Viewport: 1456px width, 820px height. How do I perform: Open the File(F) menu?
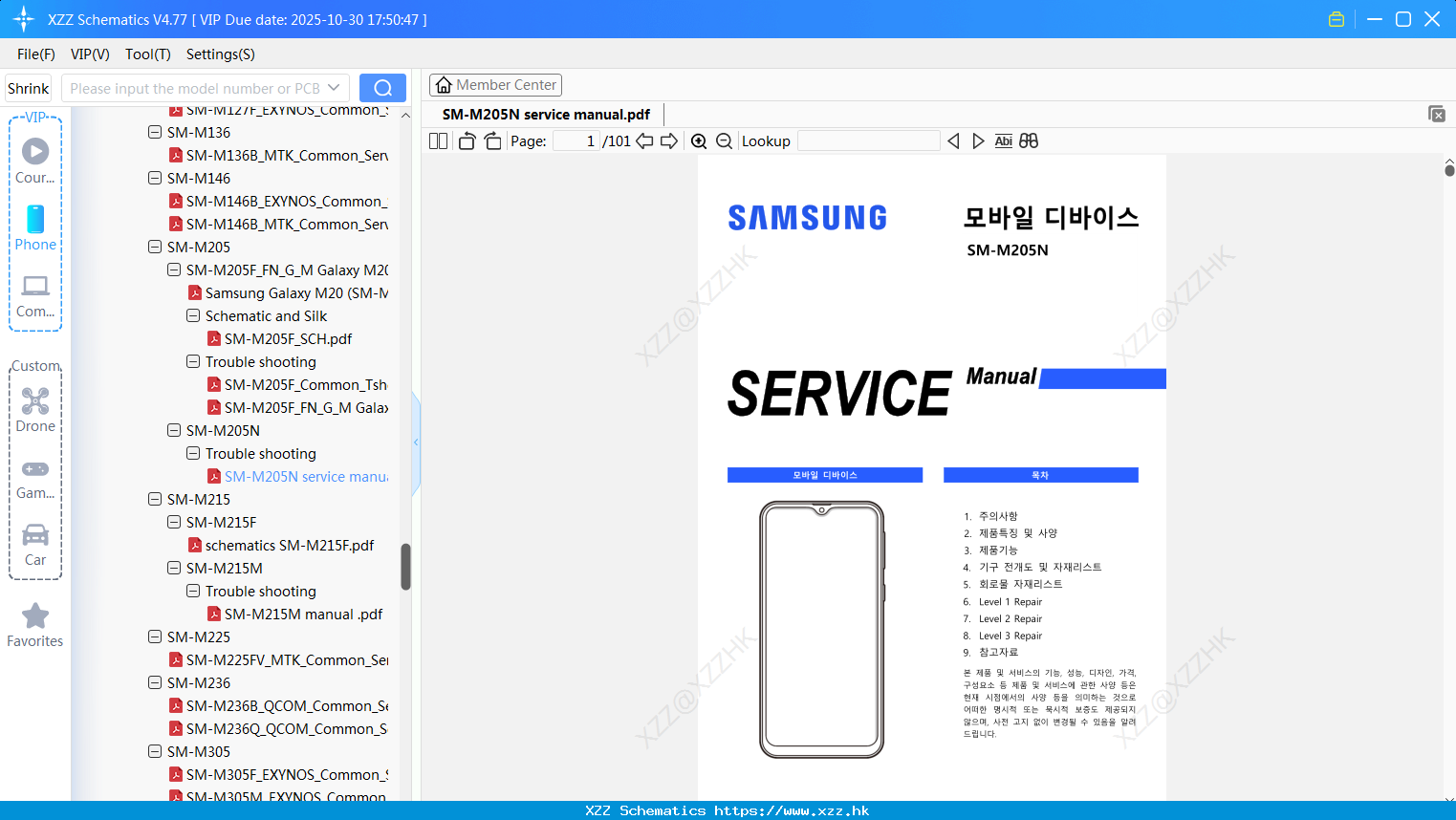[36, 54]
